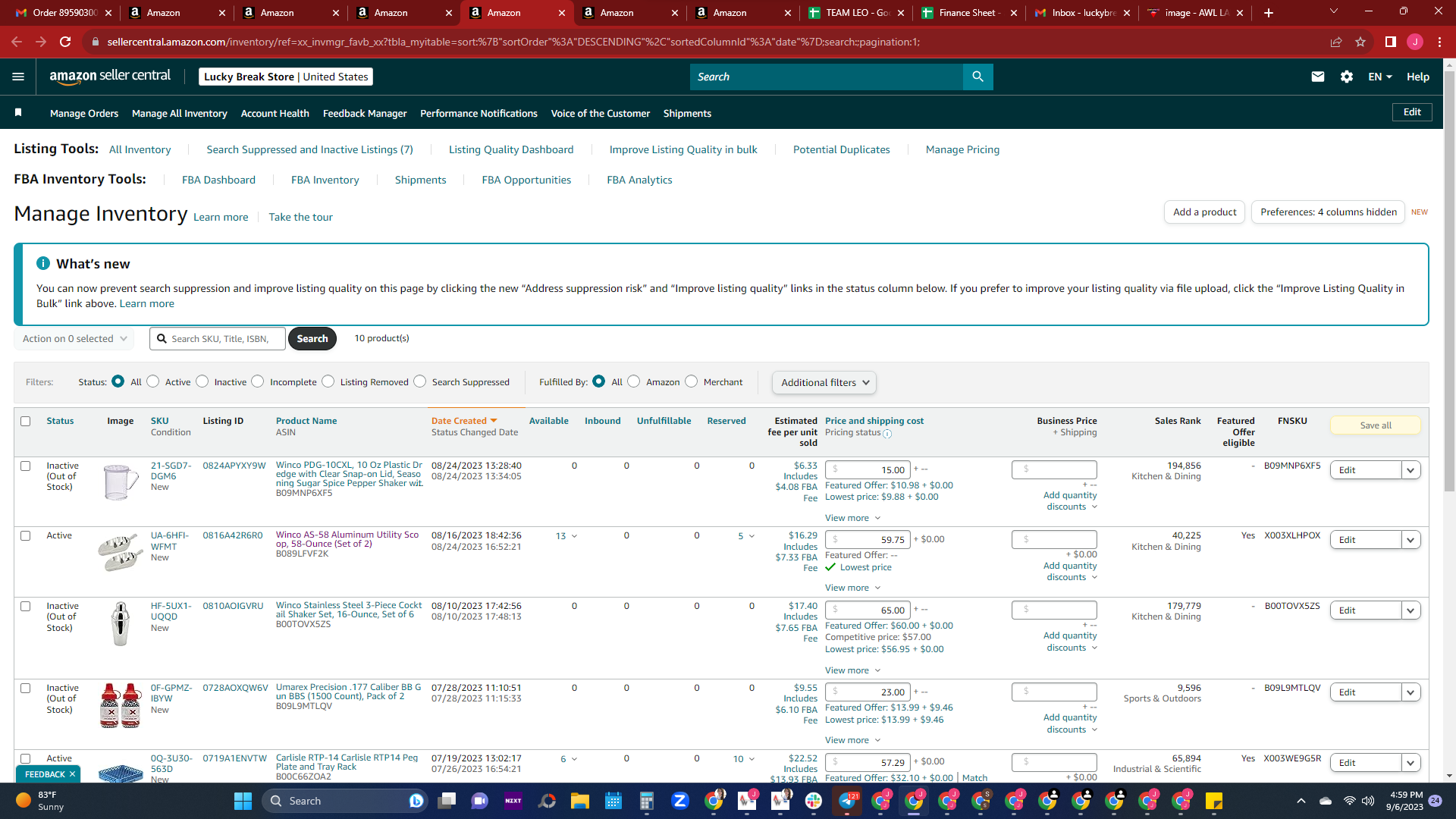Click the Take the tour link
Image resolution: width=1456 pixels, height=819 pixels.
(x=300, y=217)
